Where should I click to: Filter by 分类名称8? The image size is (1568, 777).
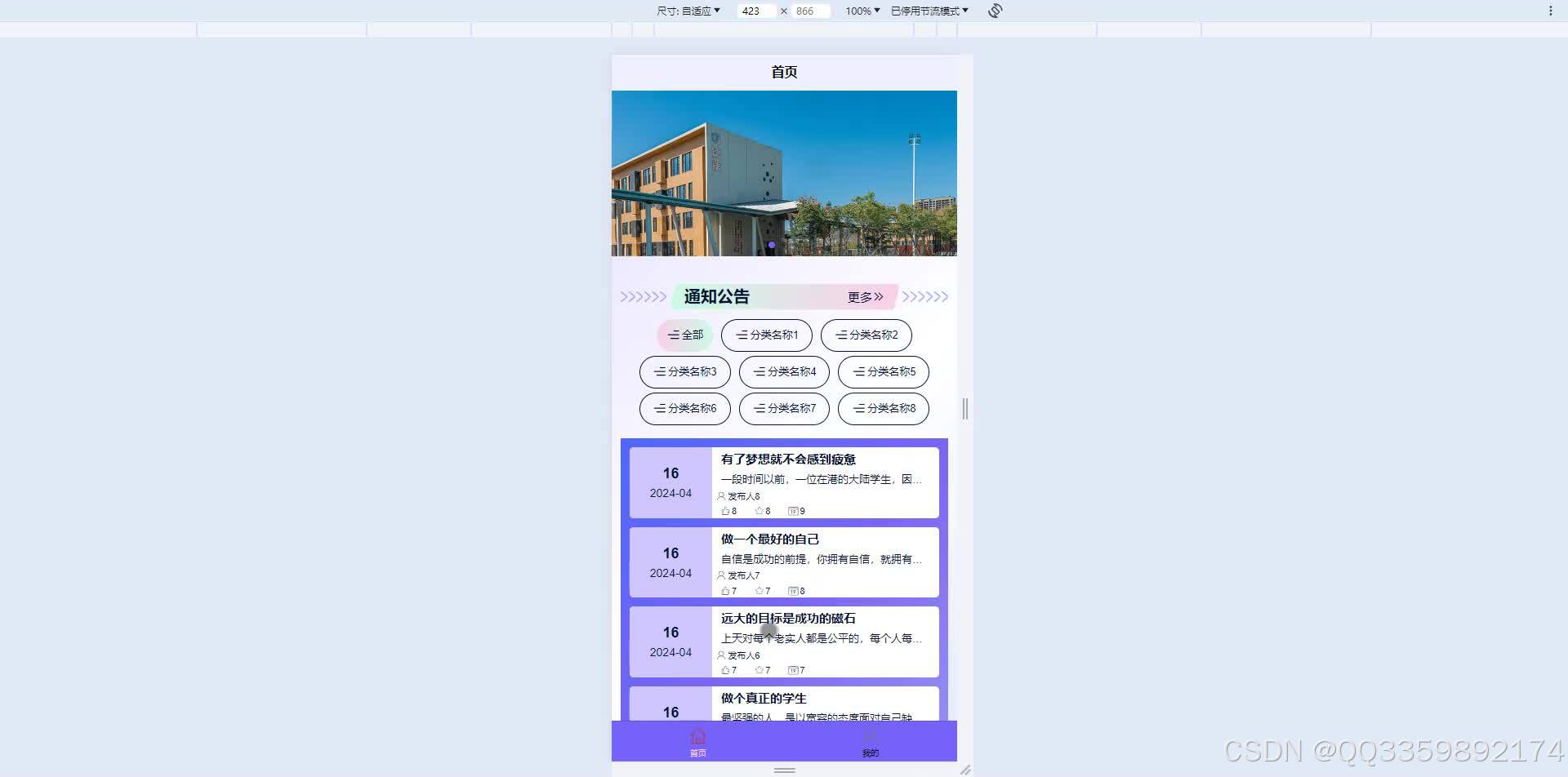884,408
